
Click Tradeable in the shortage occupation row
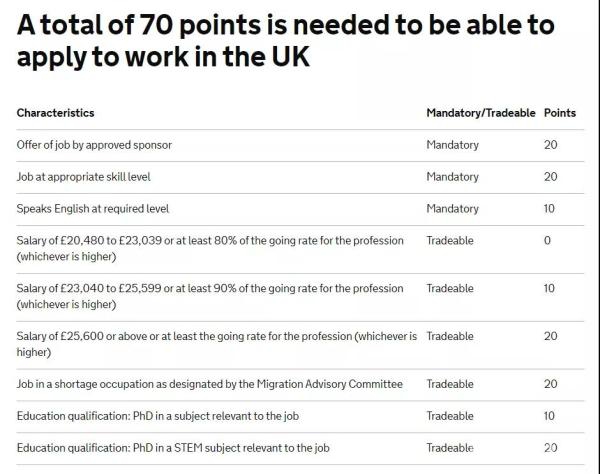pyautogui.click(x=450, y=384)
